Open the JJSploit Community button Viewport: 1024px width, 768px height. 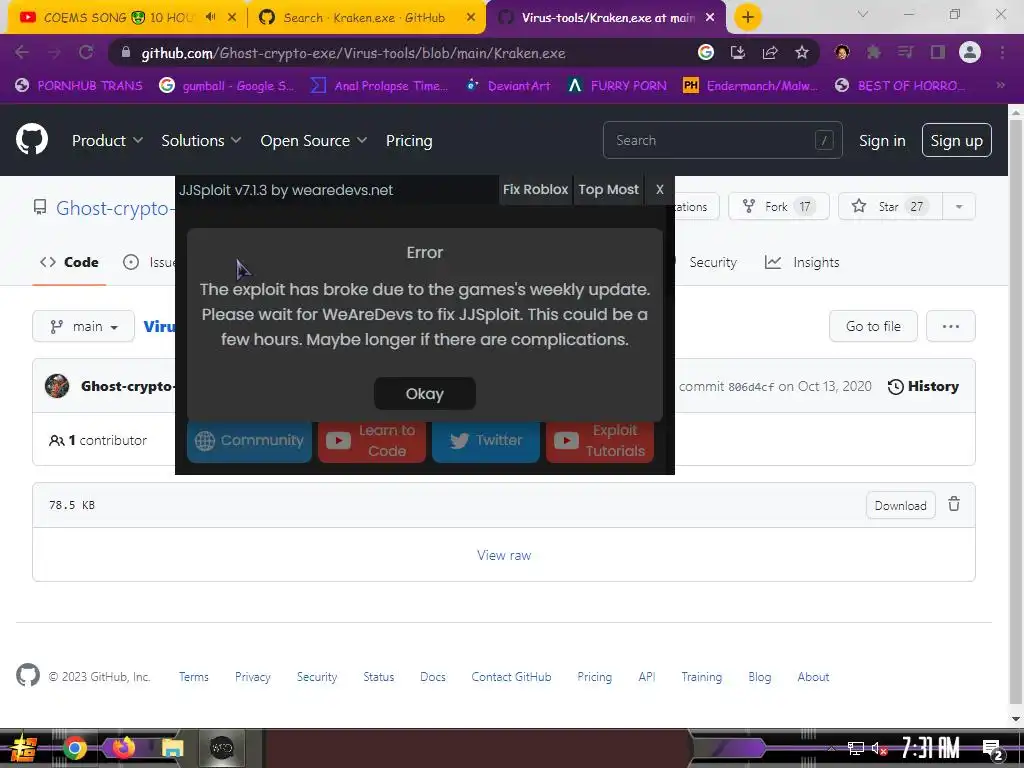click(249, 441)
